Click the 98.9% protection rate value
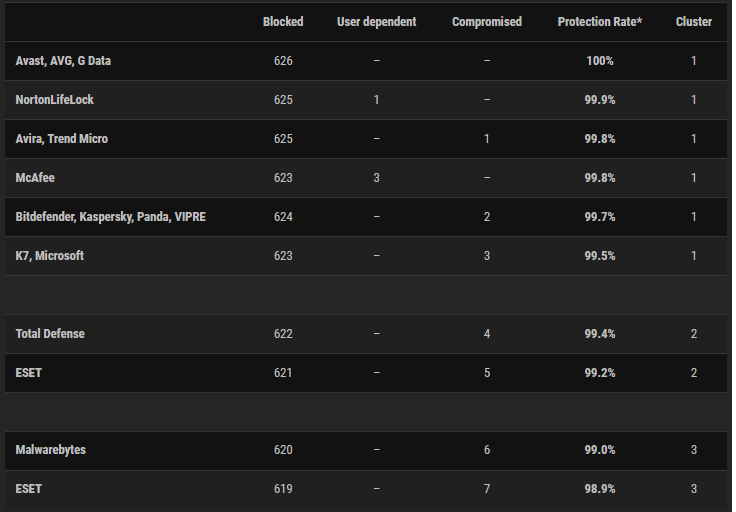 599,489
